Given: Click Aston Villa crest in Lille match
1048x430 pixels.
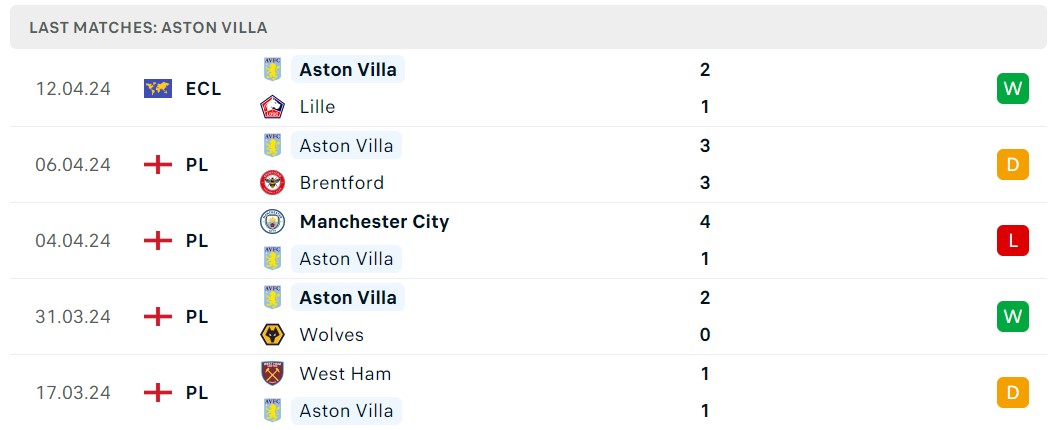Looking at the screenshot, I should pyautogui.click(x=272, y=69).
